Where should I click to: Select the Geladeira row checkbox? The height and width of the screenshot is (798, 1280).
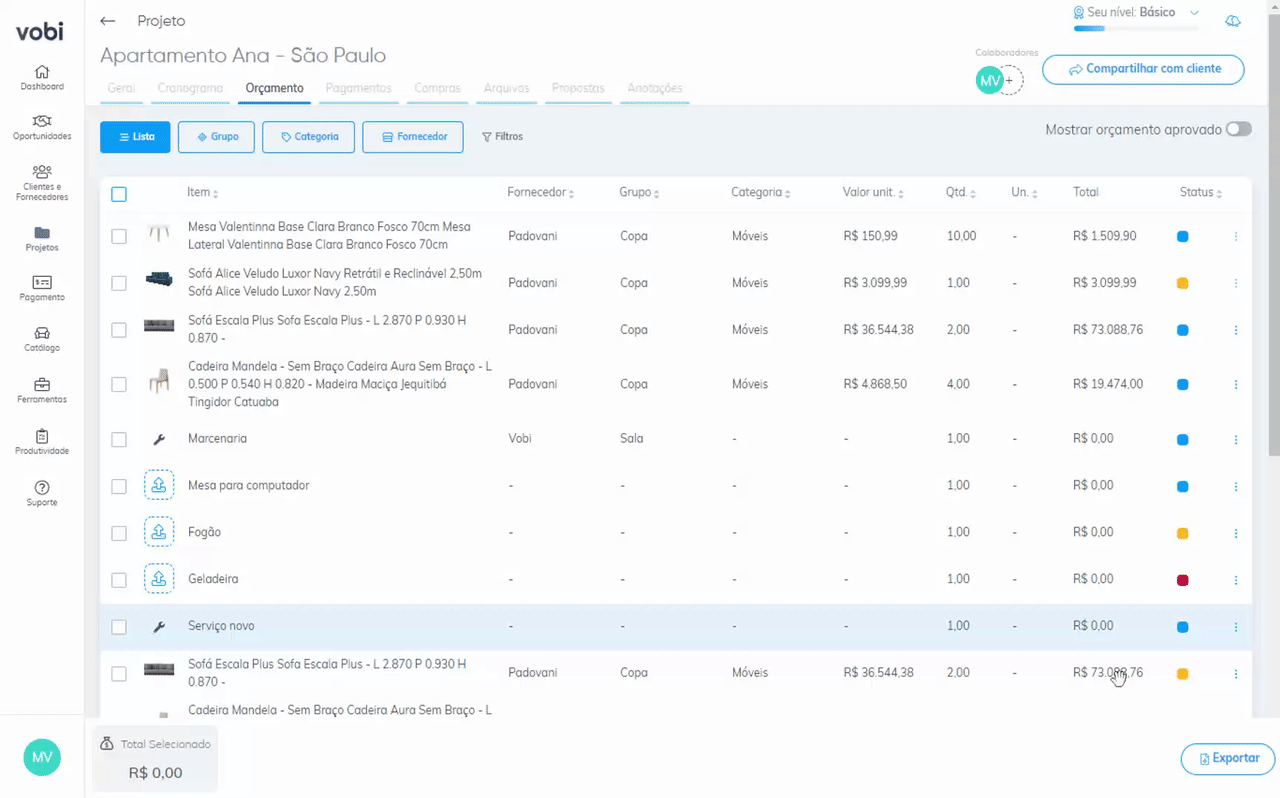click(119, 580)
